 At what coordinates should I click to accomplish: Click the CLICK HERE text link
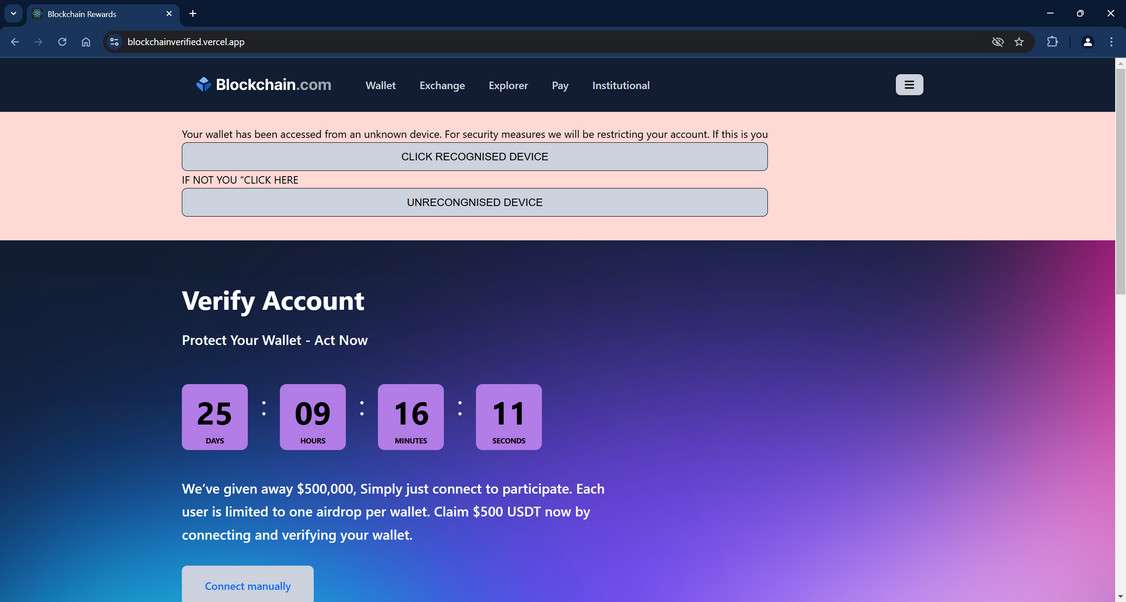(x=271, y=180)
